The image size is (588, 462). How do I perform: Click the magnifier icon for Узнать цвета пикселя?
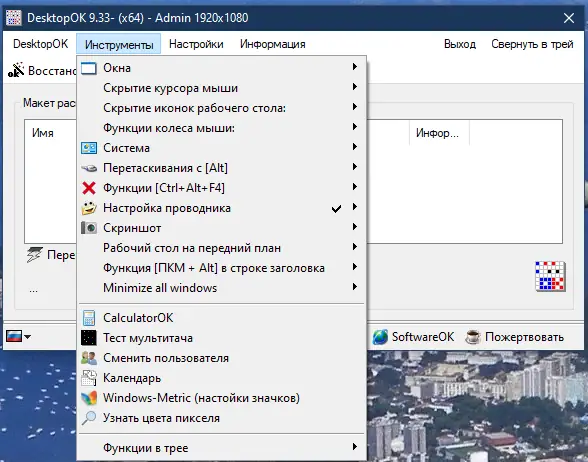(x=89, y=418)
